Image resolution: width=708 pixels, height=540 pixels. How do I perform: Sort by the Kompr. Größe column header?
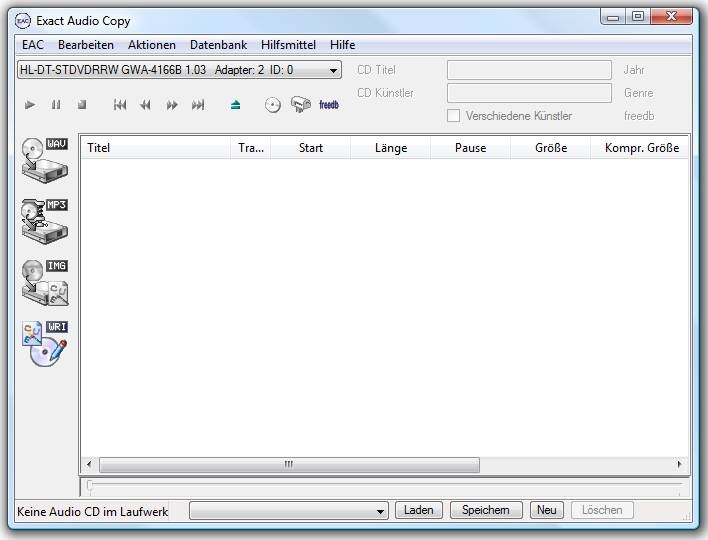pyautogui.click(x=641, y=148)
